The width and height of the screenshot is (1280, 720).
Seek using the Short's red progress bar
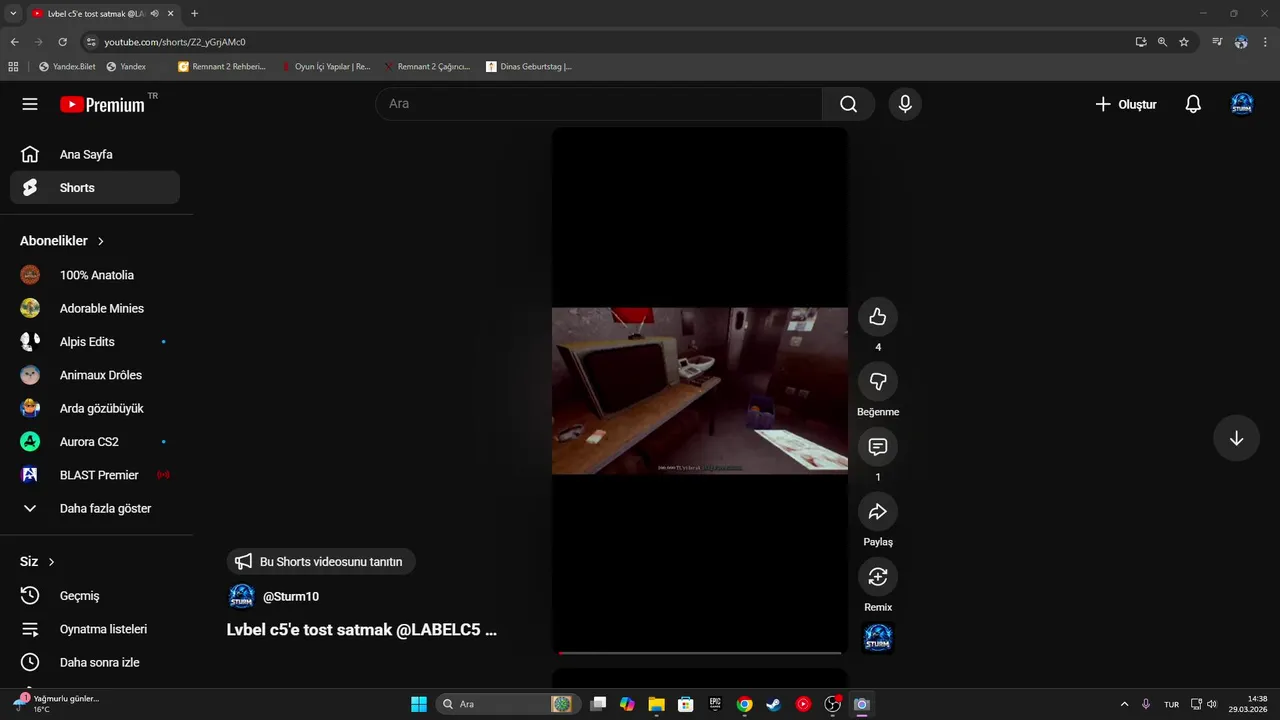click(x=700, y=652)
